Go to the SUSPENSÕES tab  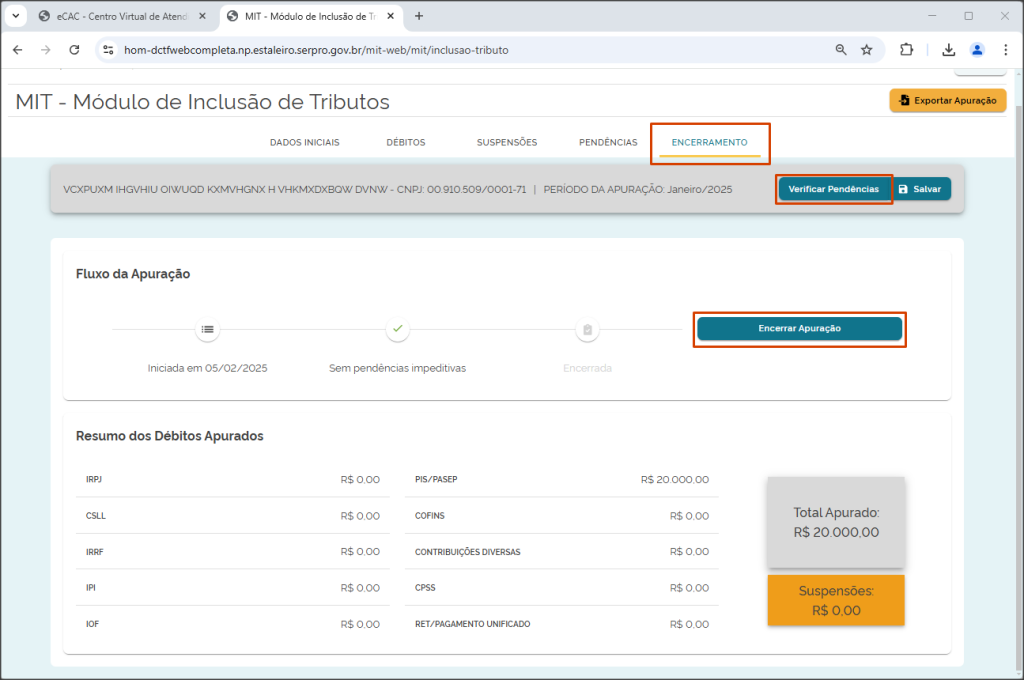coord(507,142)
